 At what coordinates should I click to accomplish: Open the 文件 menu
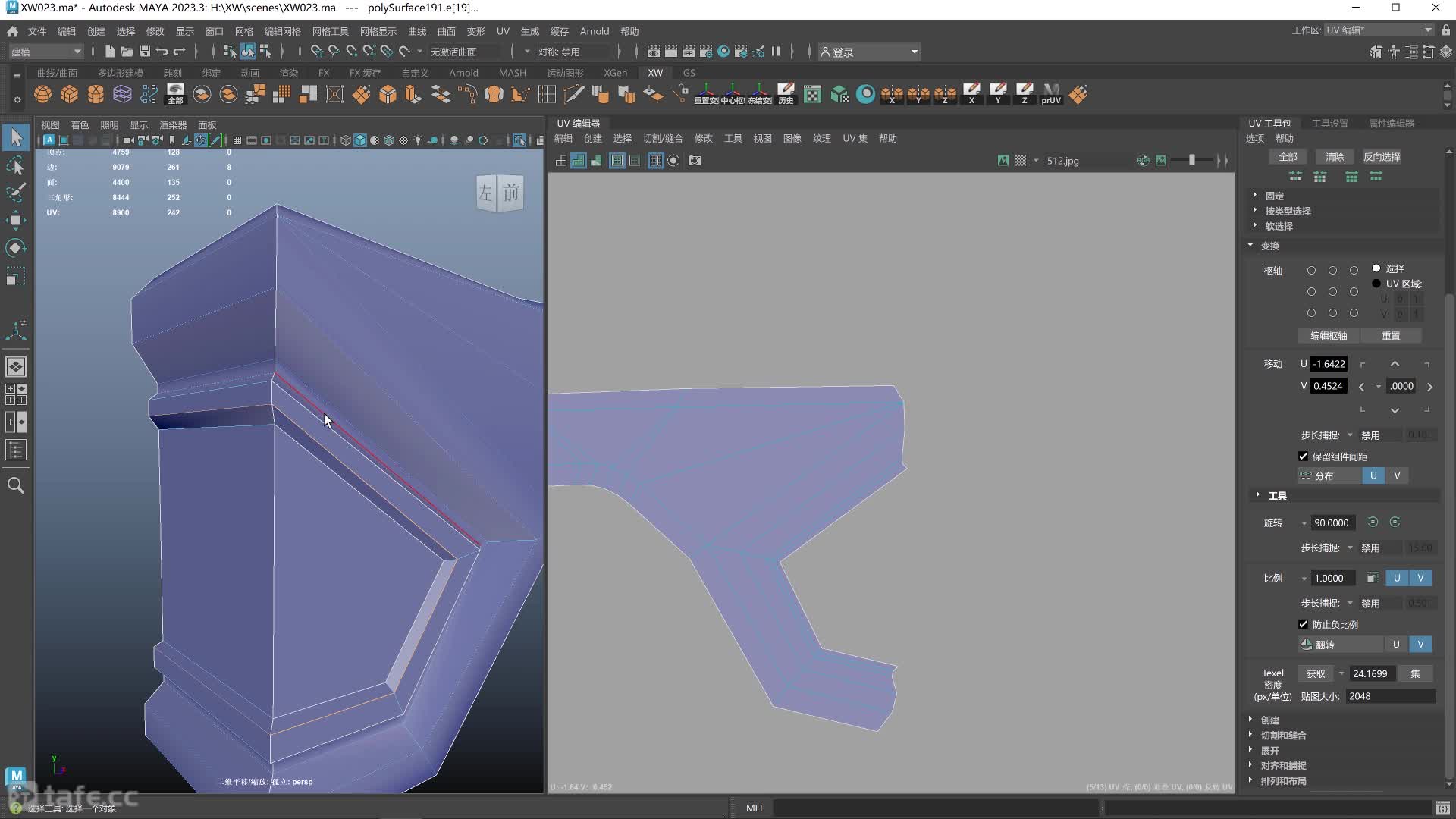click(x=37, y=31)
